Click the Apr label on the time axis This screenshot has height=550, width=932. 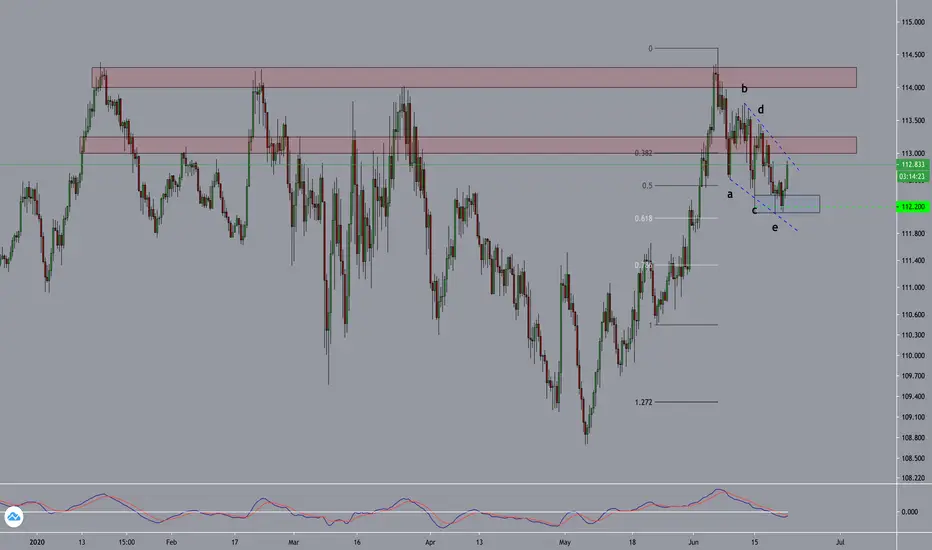click(430, 542)
